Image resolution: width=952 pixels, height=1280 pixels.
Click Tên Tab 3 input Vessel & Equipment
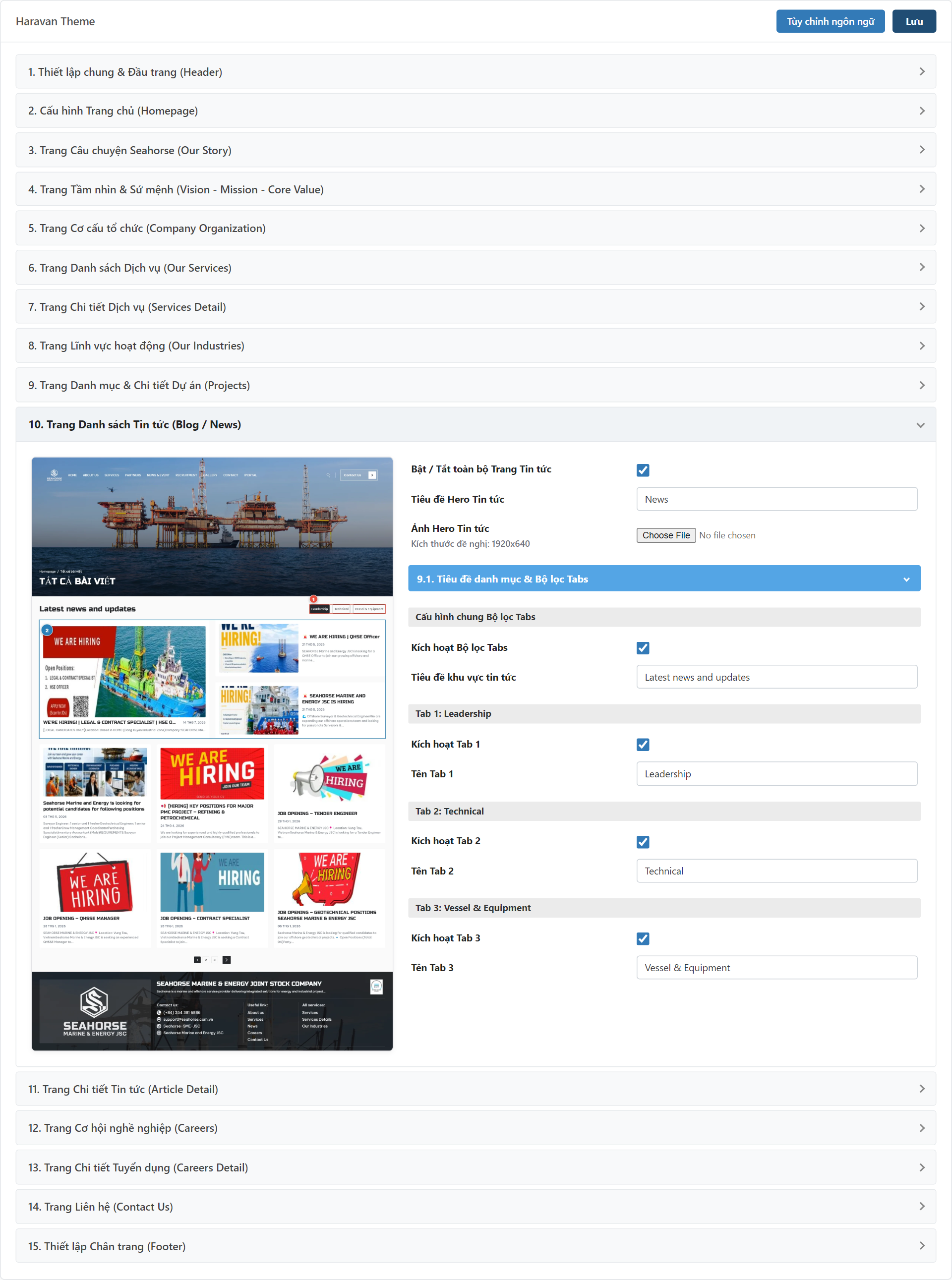tap(776, 968)
